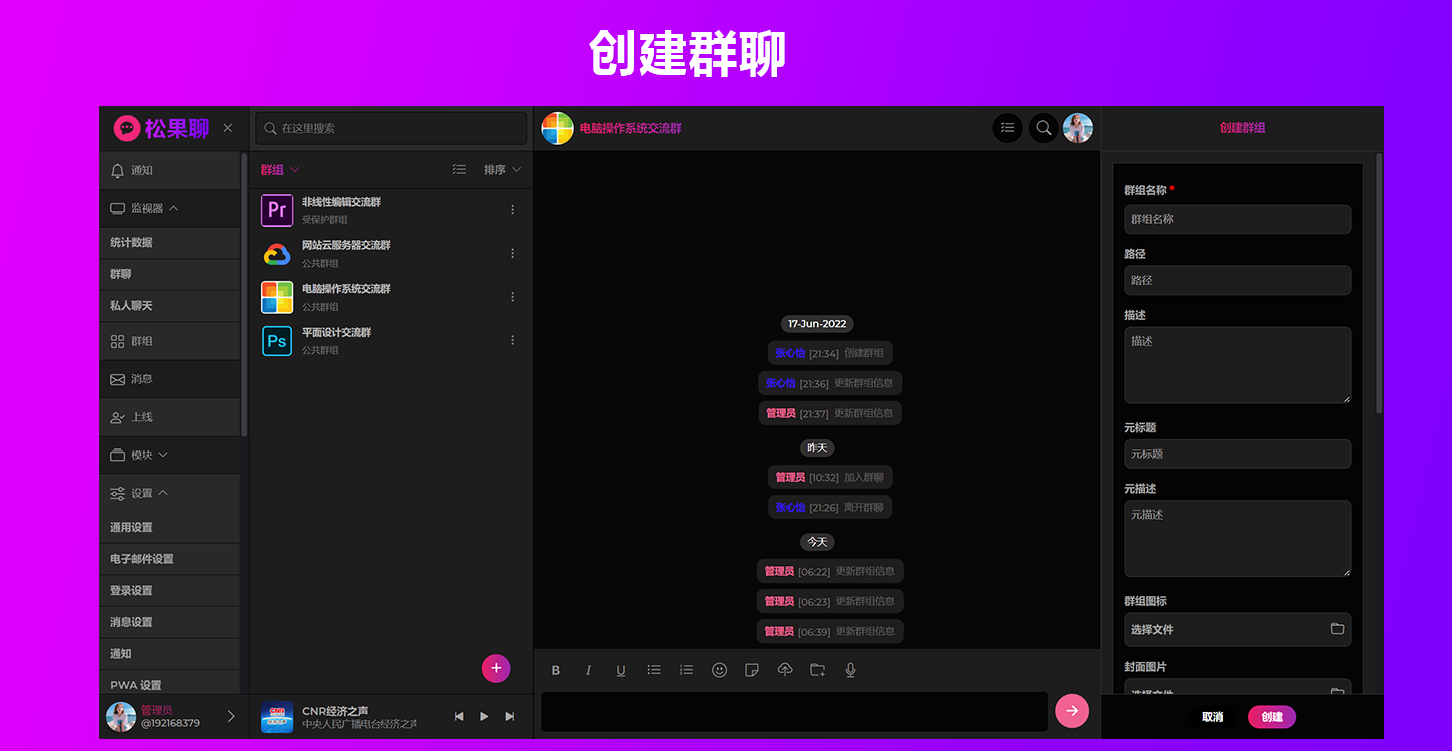Expand the 模块 menu section
This screenshot has width=1452, height=751.
[170, 455]
